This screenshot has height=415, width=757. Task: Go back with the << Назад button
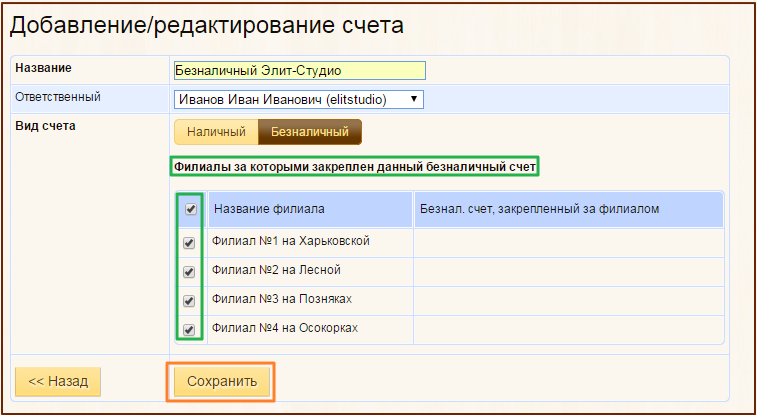(58, 381)
